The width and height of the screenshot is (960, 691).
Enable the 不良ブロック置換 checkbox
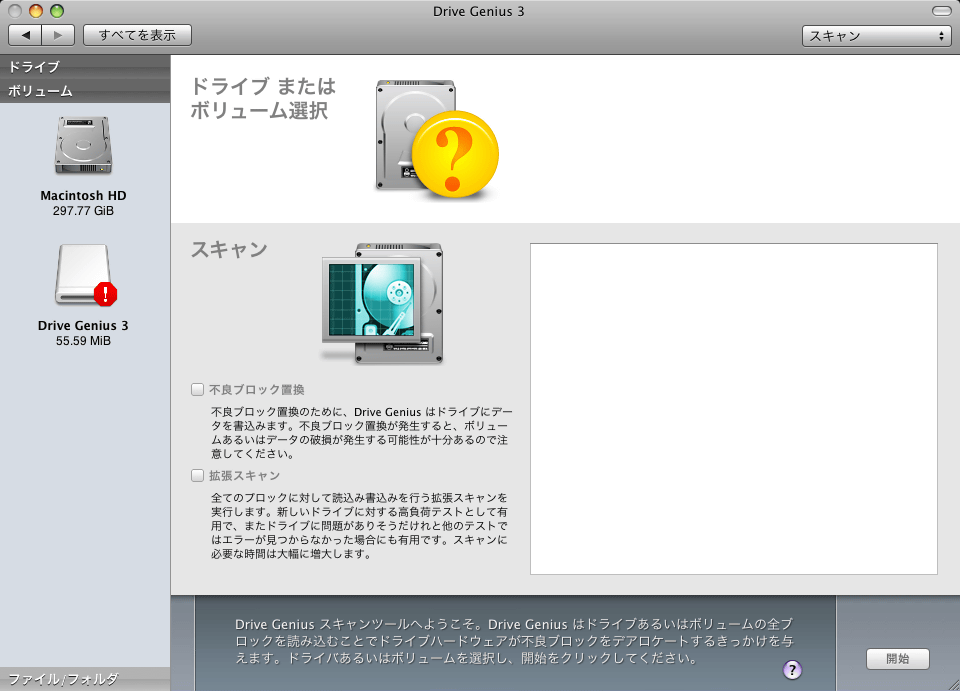pyautogui.click(x=197, y=389)
